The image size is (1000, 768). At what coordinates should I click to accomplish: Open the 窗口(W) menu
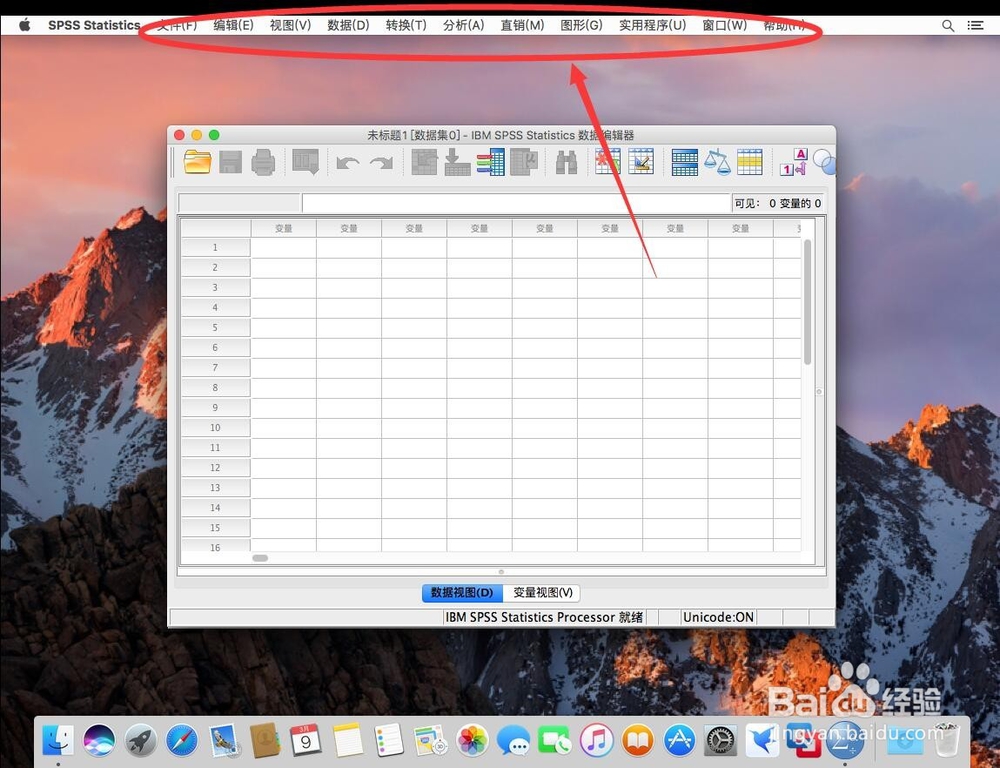coord(724,26)
